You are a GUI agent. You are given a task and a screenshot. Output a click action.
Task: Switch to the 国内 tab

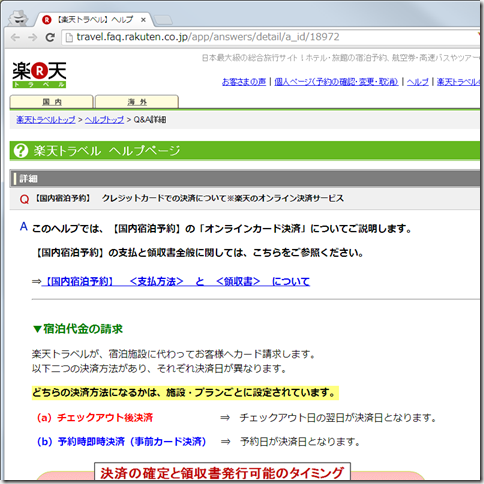[51, 102]
